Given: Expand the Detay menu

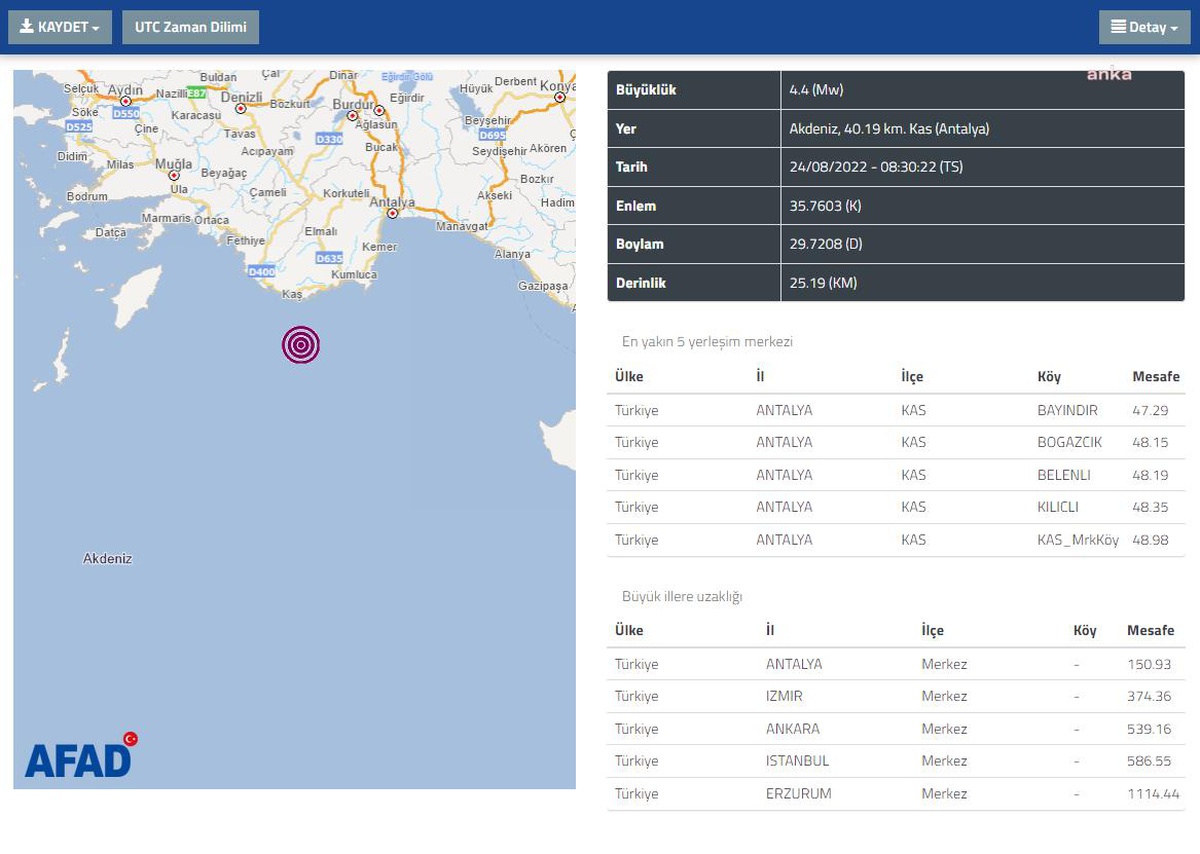Looking at the screenshot, I should 1145,27.
